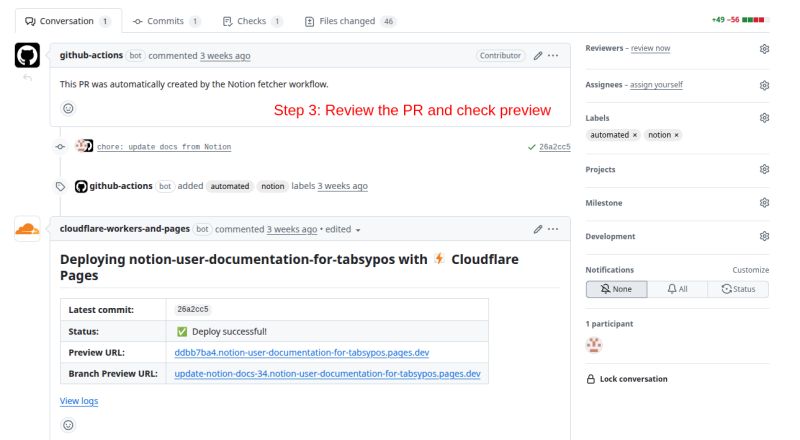This screenshot has width=800, height=440.
Task: Expand the 'edited' history dropdown
Action: click(343, 230)
